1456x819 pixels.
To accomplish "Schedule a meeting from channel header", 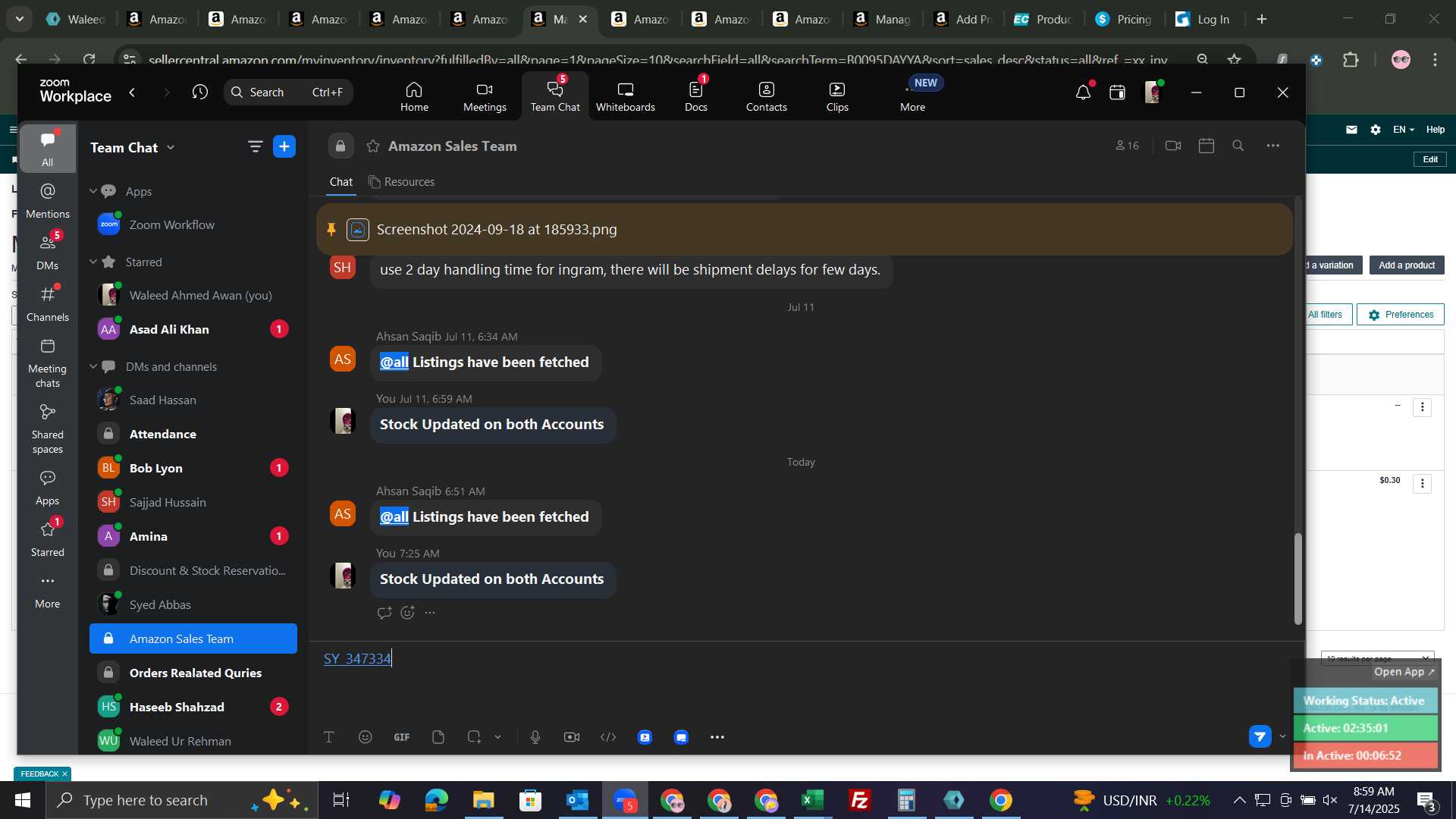I will 1207,146.
